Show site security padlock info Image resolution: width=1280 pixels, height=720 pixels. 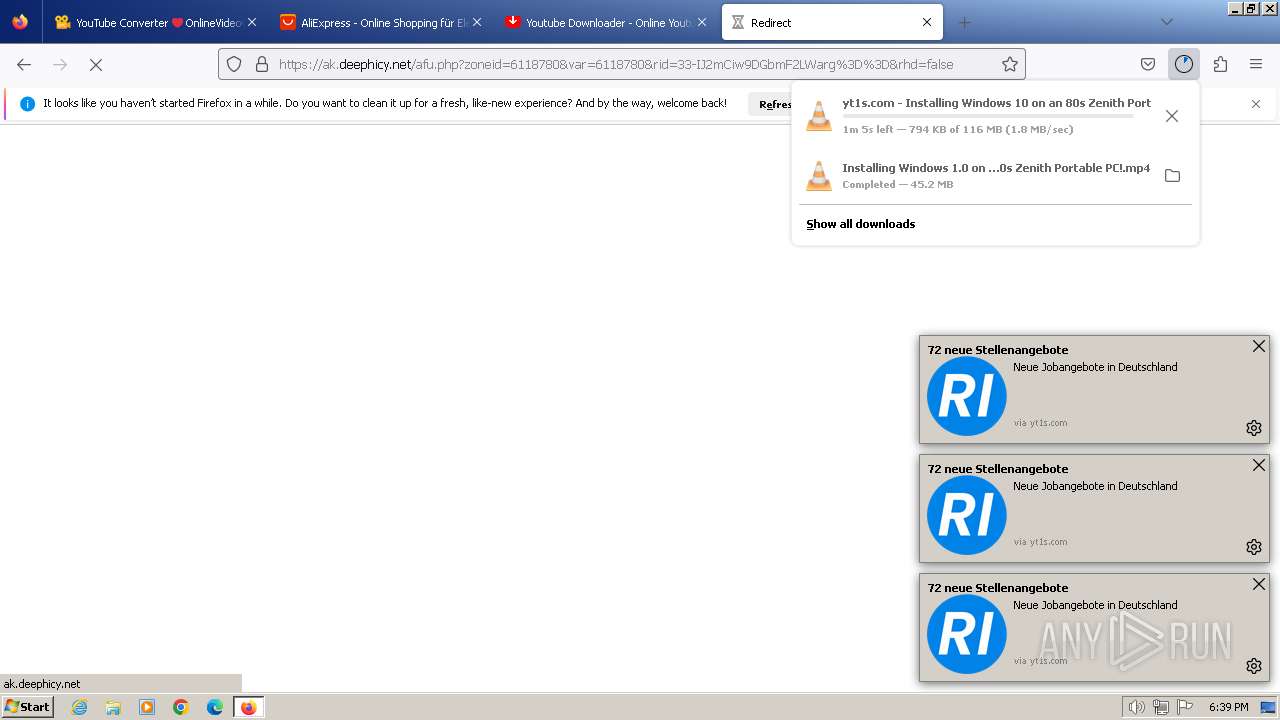262,64
